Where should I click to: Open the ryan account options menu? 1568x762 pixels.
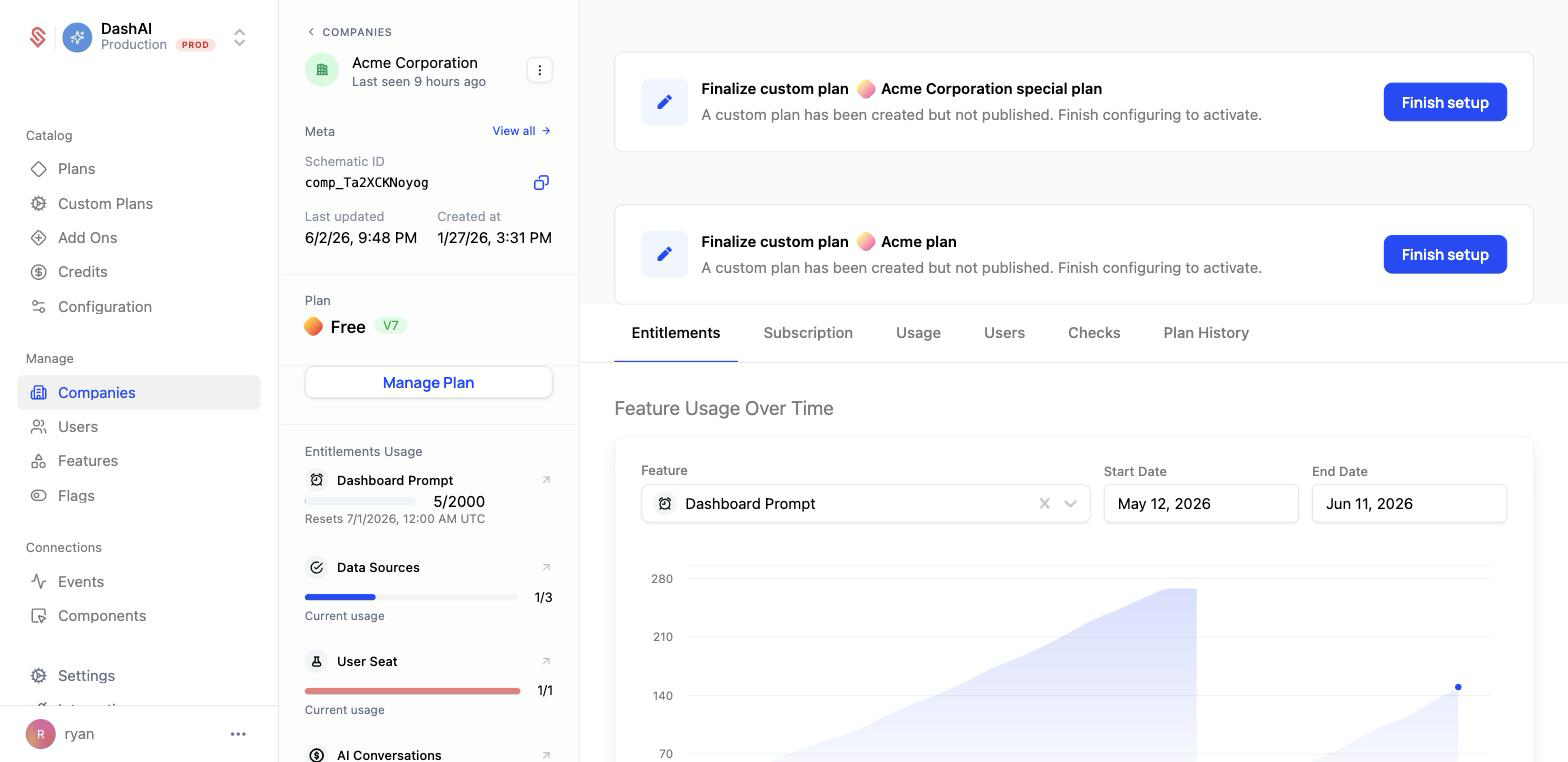click(238, 734)
